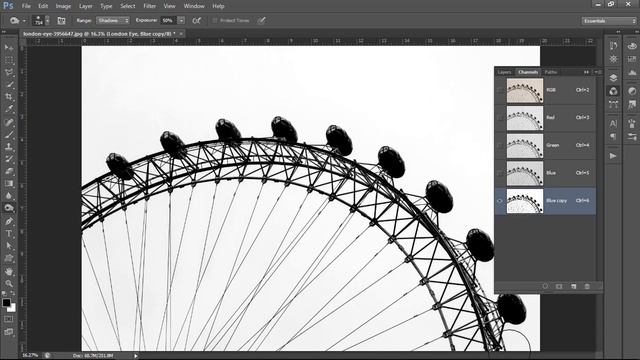Toggle the Protect Tones checkbox
The width and height of the screenshot is (640, 360).
tap(215, 20)
